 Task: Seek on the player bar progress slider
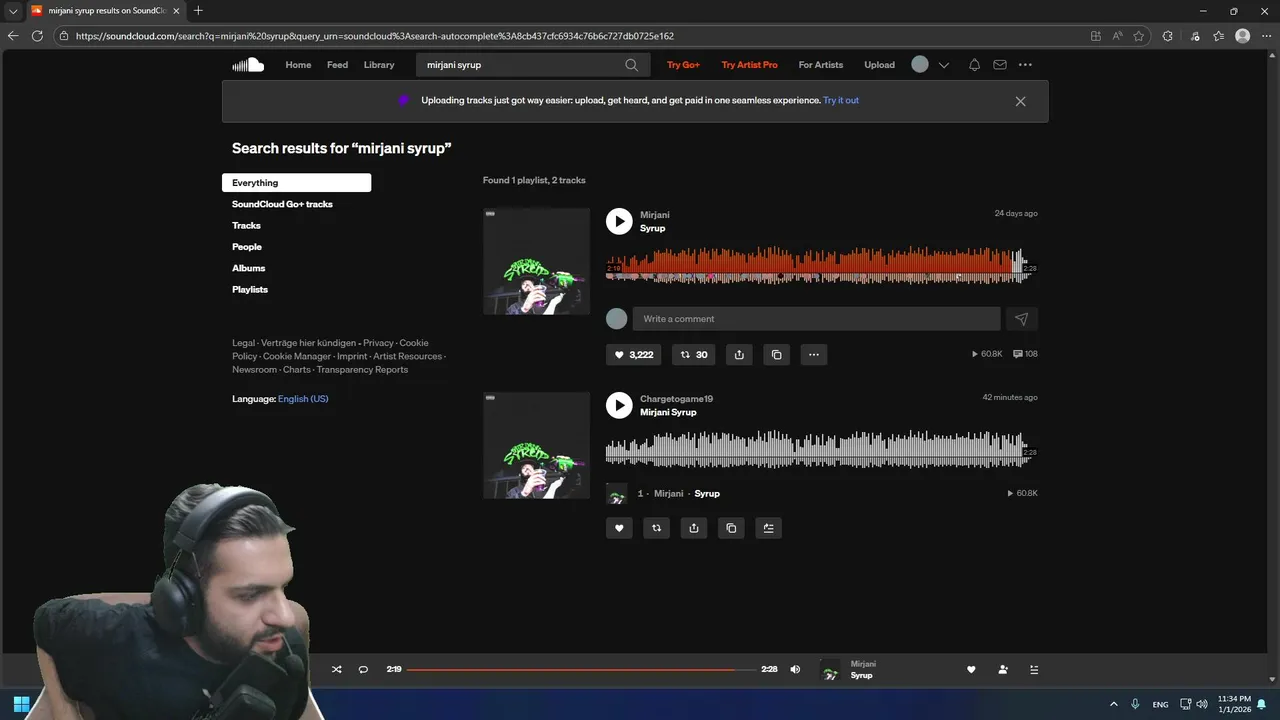(581, 670)
